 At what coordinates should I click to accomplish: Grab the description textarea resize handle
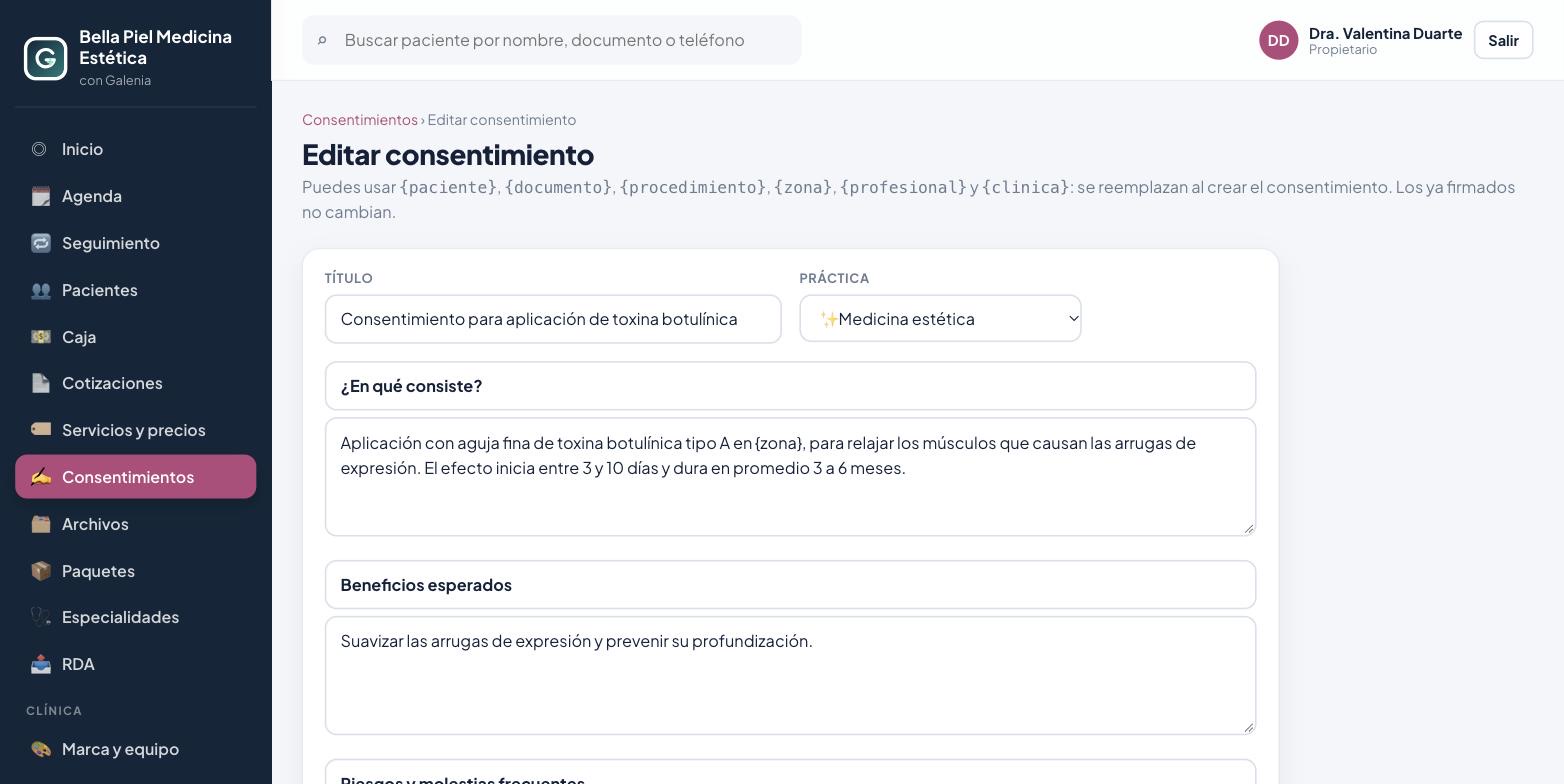[1248, 528]
